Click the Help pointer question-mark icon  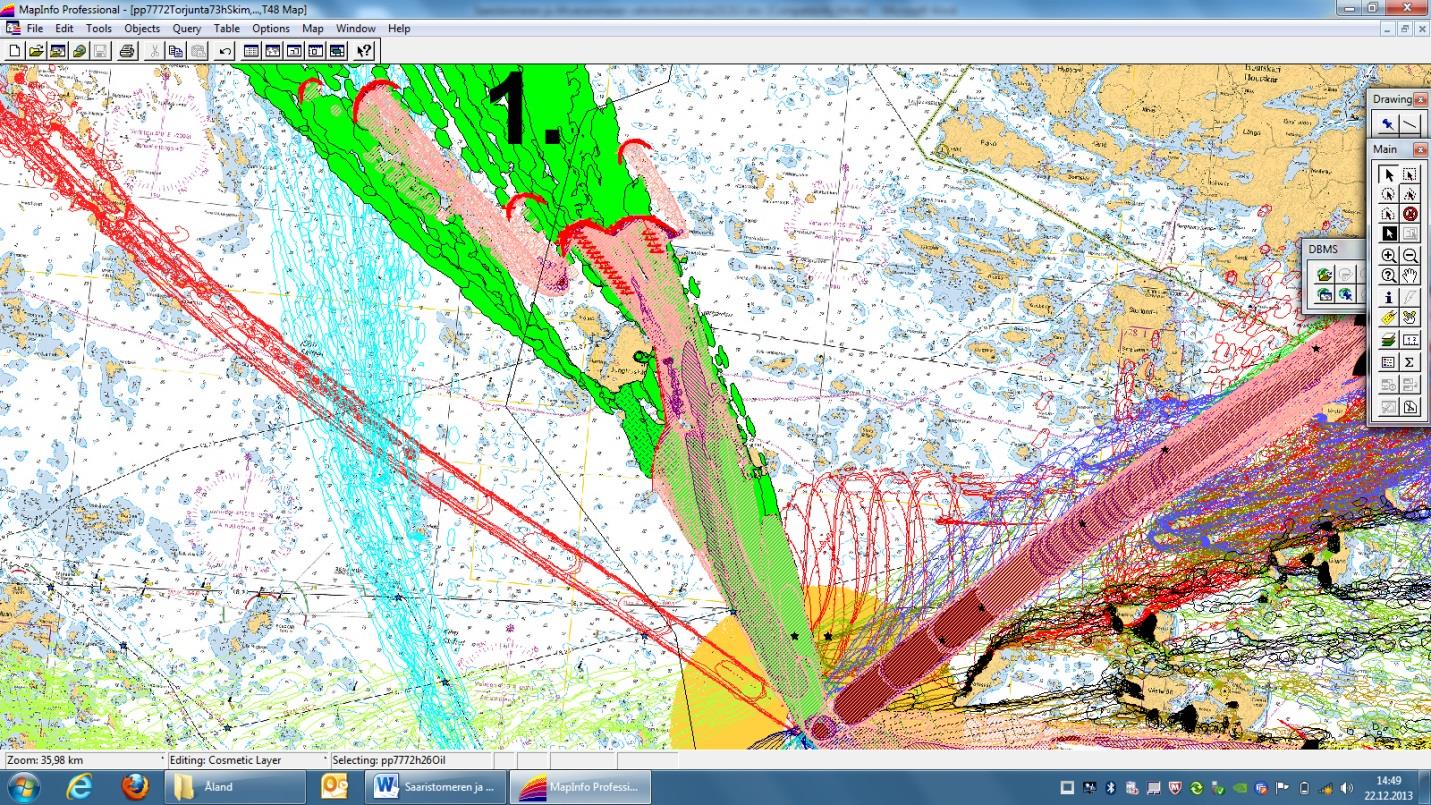pyautogui.click(x=364, y=51)
